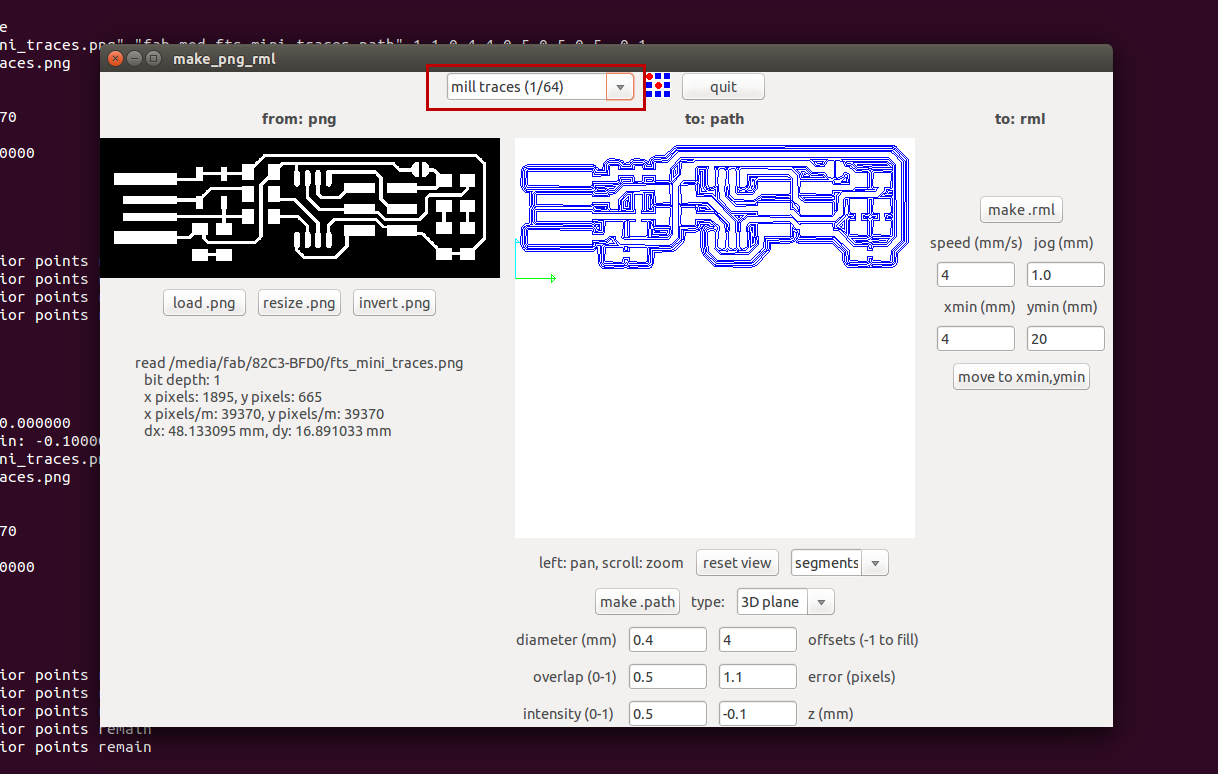Image resolution: width=1218 pixels, height=774 pixels.
Task: Click the speed (mm/s) input field
Action: coord(975,275)
